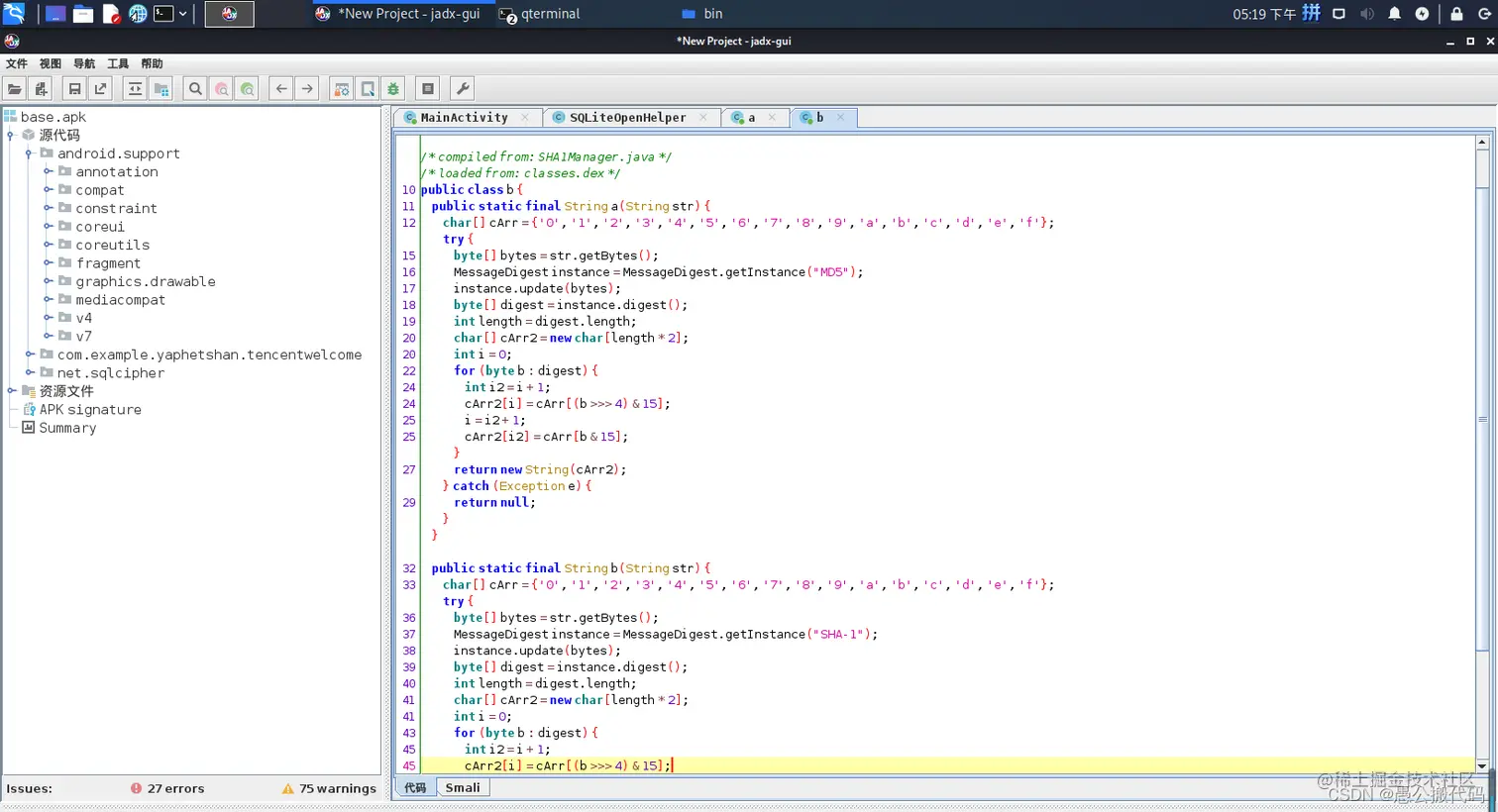The width and height of the screenshot is (1498, 812).
Task: Click the add files toolbar icon
Action: [x=41, y=89]
